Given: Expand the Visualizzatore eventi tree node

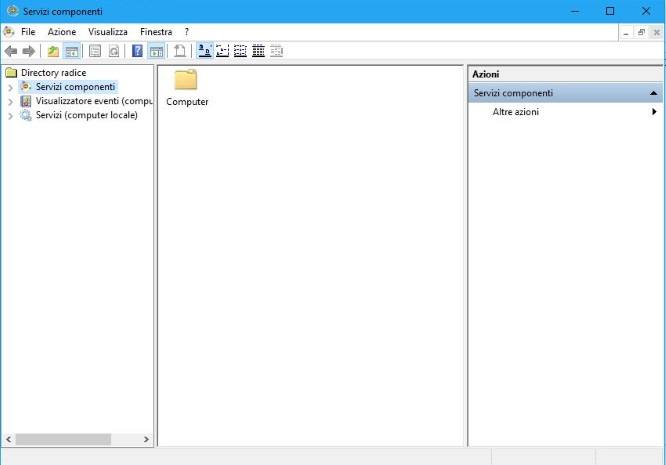Looking at the screenshot, I should (x=10, y=101).
